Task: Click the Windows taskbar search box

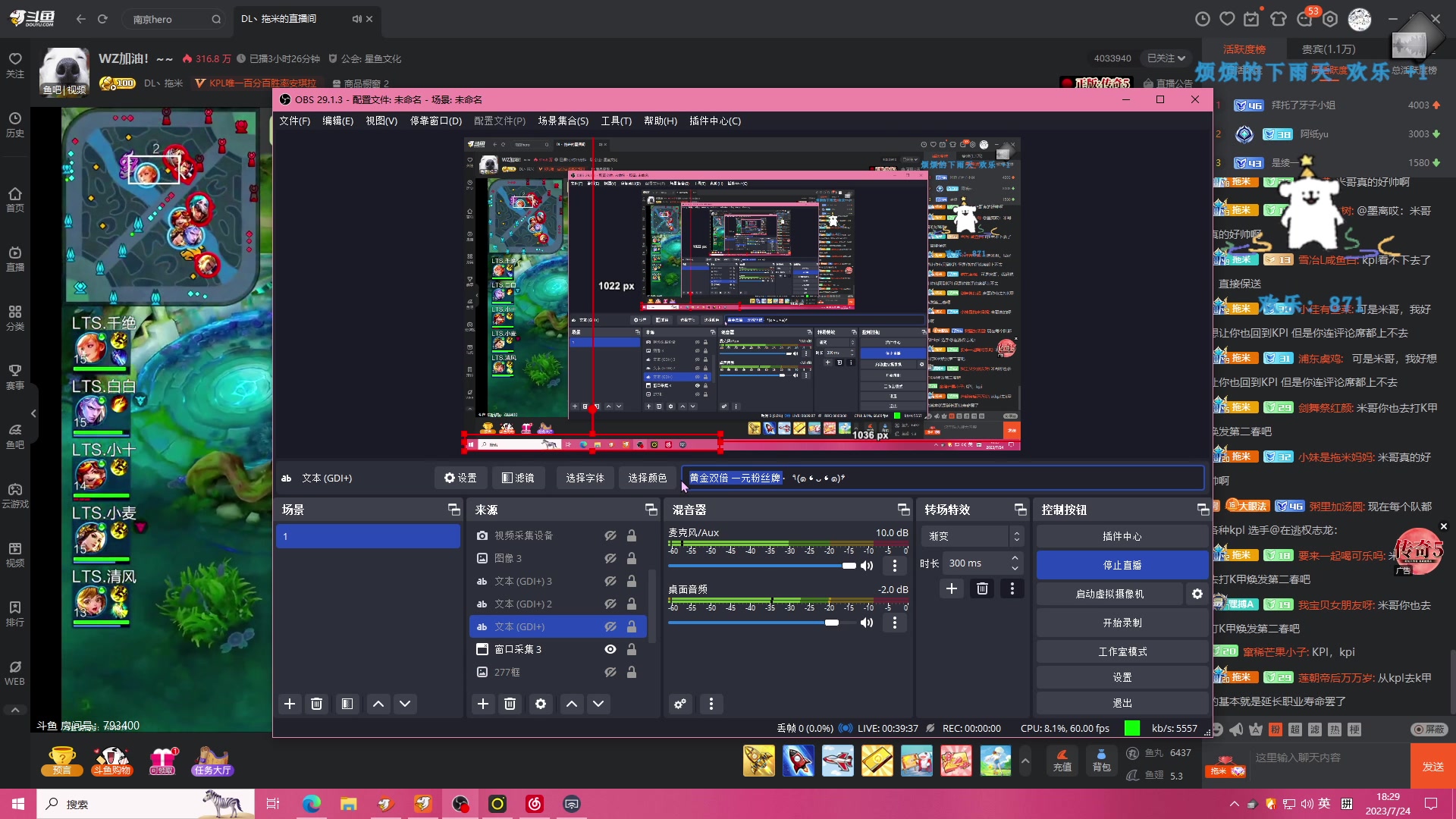Action: (x=146, y=804)
